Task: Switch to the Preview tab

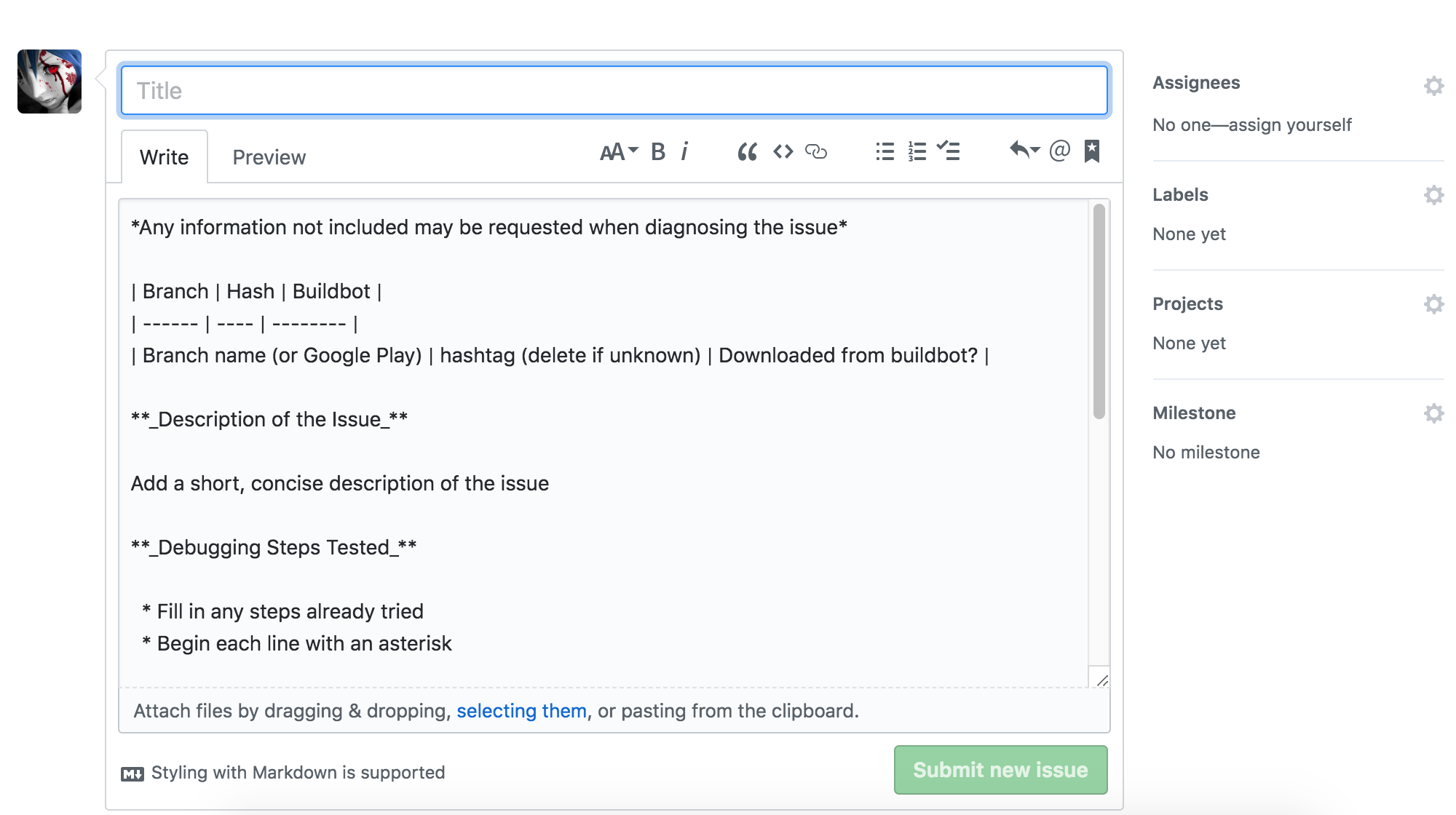Action: 269,156
